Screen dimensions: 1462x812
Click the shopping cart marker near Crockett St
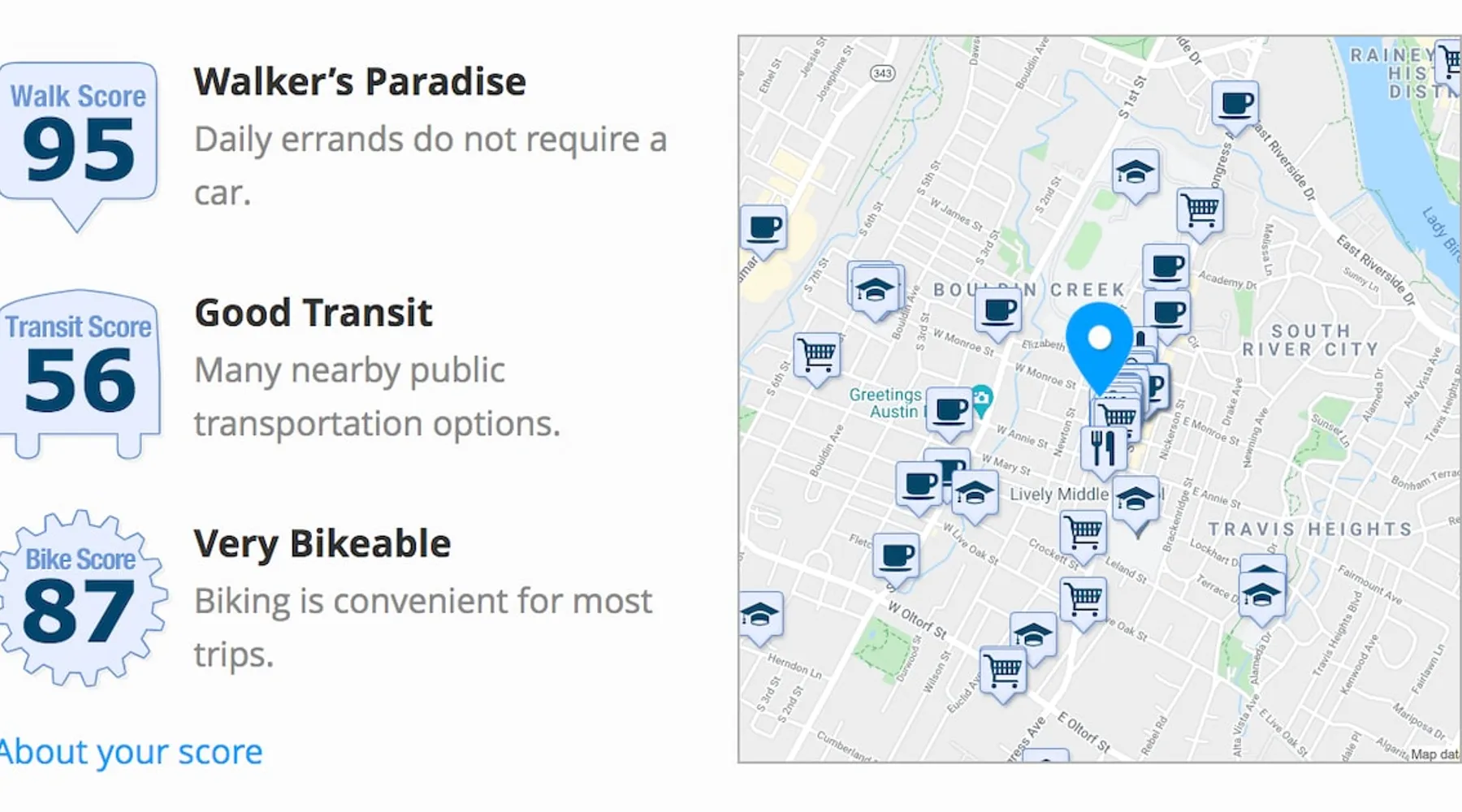tap(1084, 532)
